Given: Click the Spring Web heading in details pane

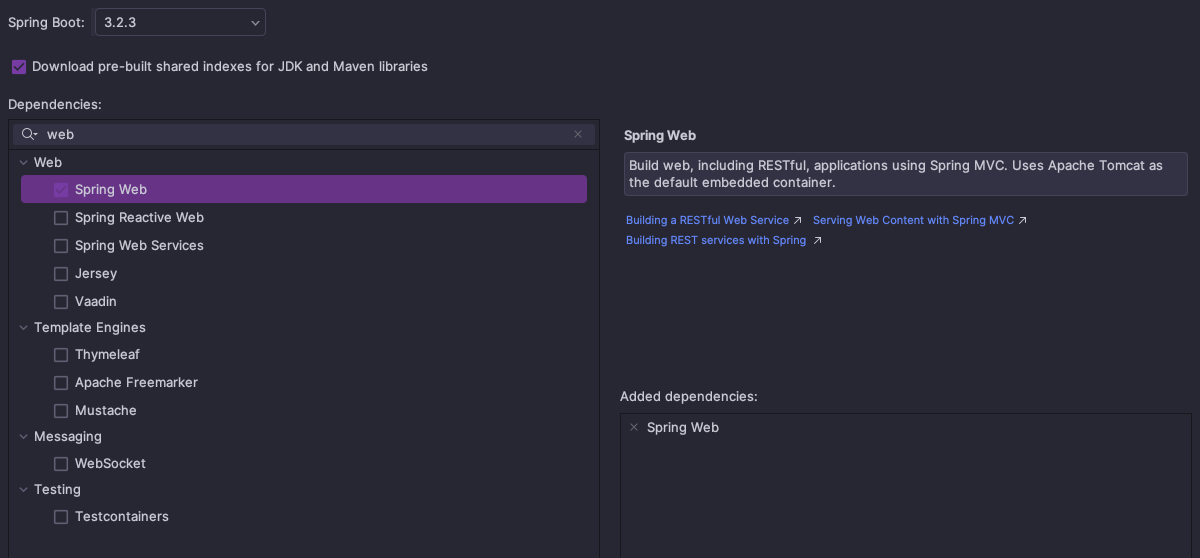Looking at the screenshot, I should pyautogui.click(x=660, y=135).
